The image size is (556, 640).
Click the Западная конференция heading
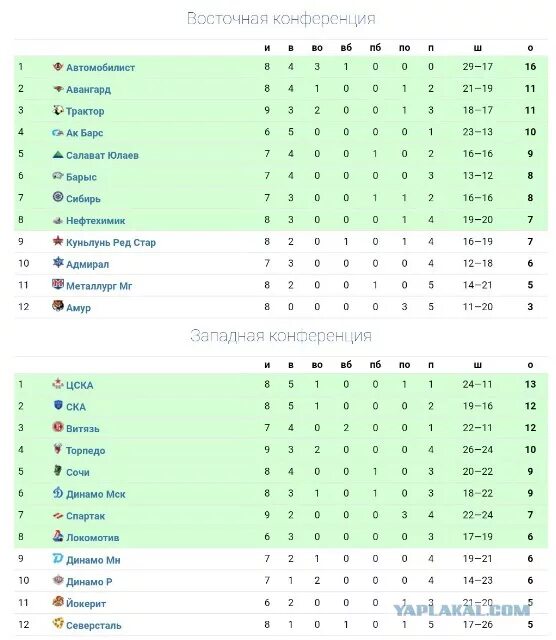coord(281,336)
